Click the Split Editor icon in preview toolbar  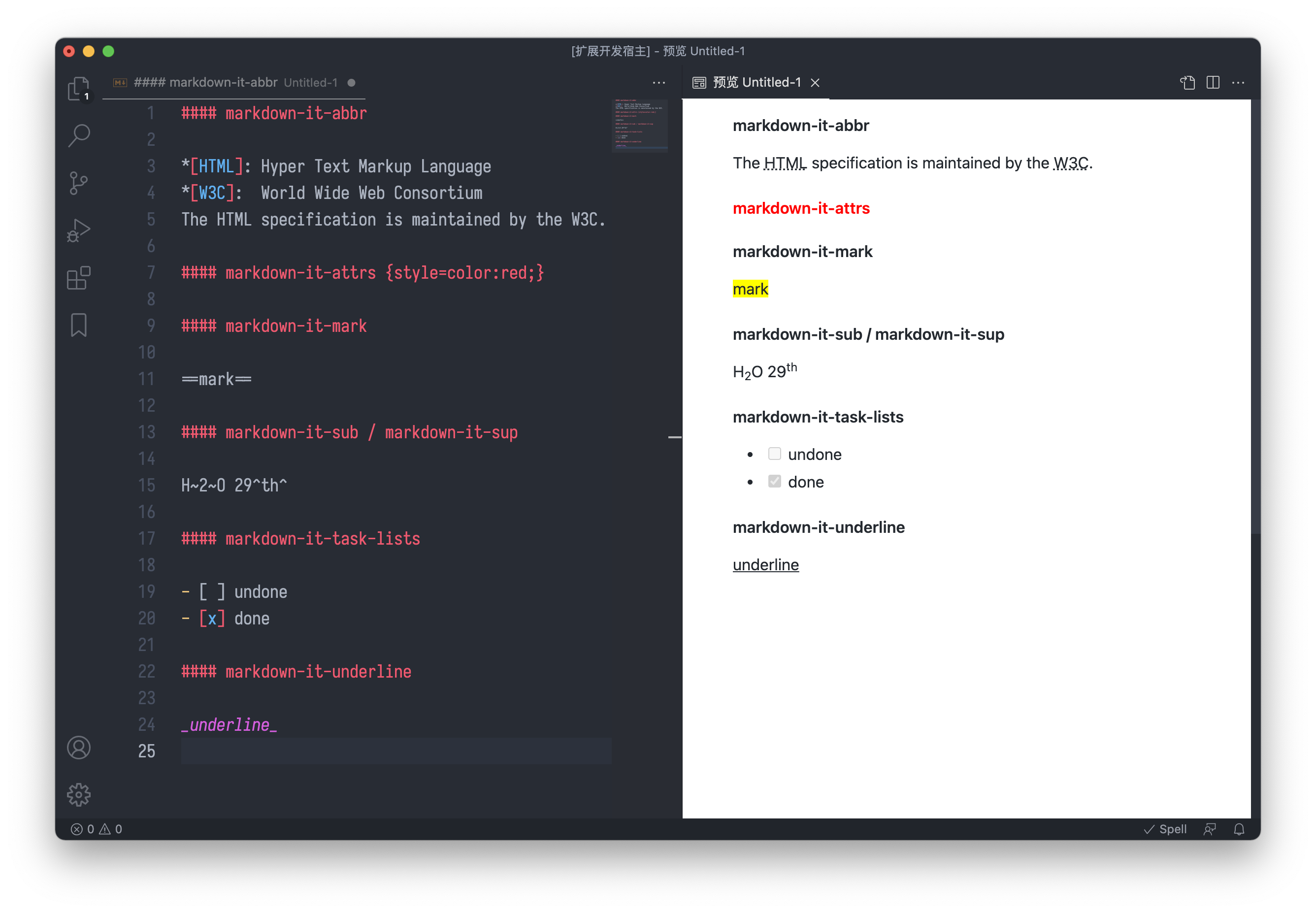click(1213, 82)
